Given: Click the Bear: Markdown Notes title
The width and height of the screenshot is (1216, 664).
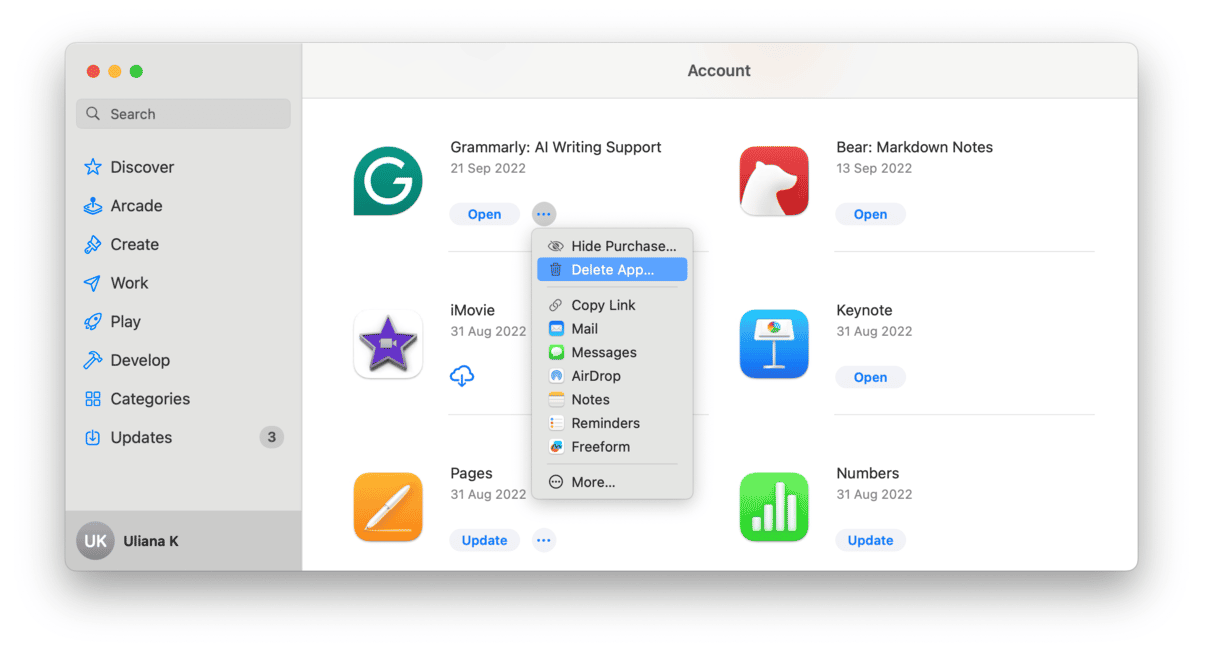Looking at the screenshot, I should [915, 147].
